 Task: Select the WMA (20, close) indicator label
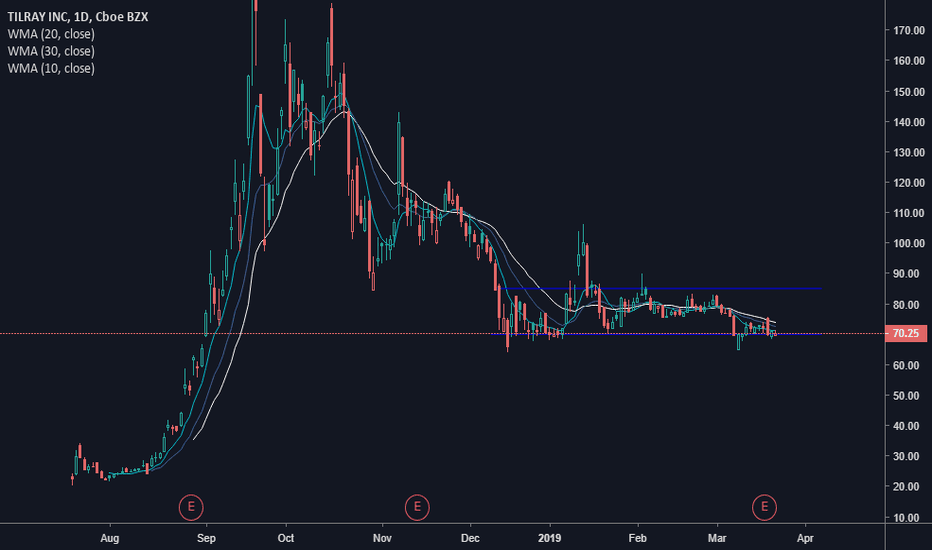pyautogui.click(x=51, y=34)
